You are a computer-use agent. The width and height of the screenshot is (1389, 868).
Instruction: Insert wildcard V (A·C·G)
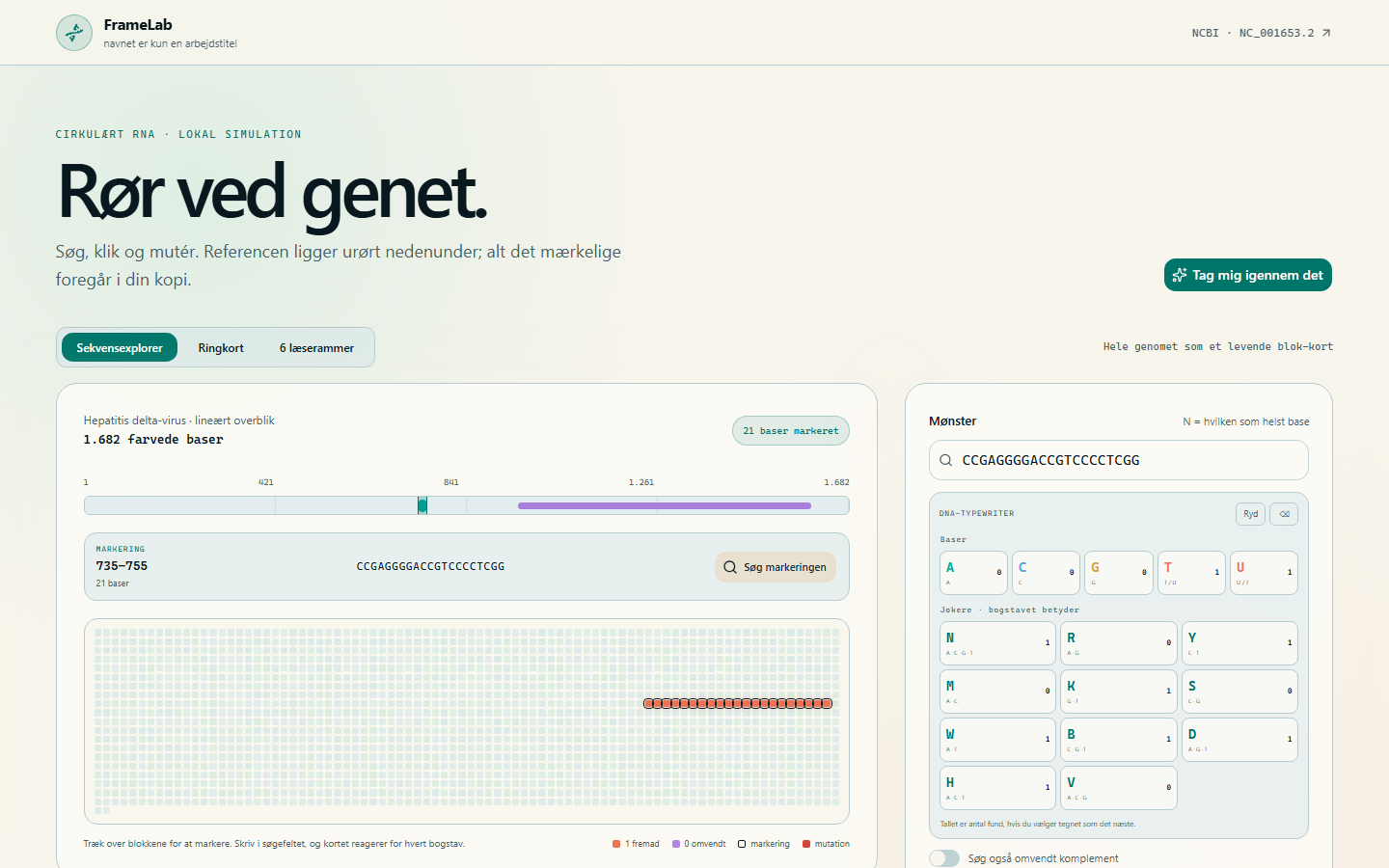[x=1119, y=788]
